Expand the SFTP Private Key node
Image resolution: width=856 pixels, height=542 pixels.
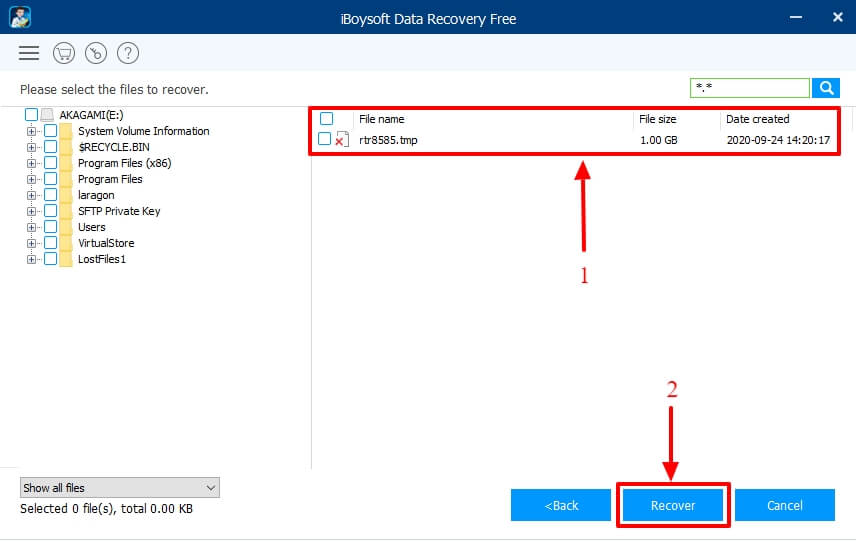click(x=32, y=211)
